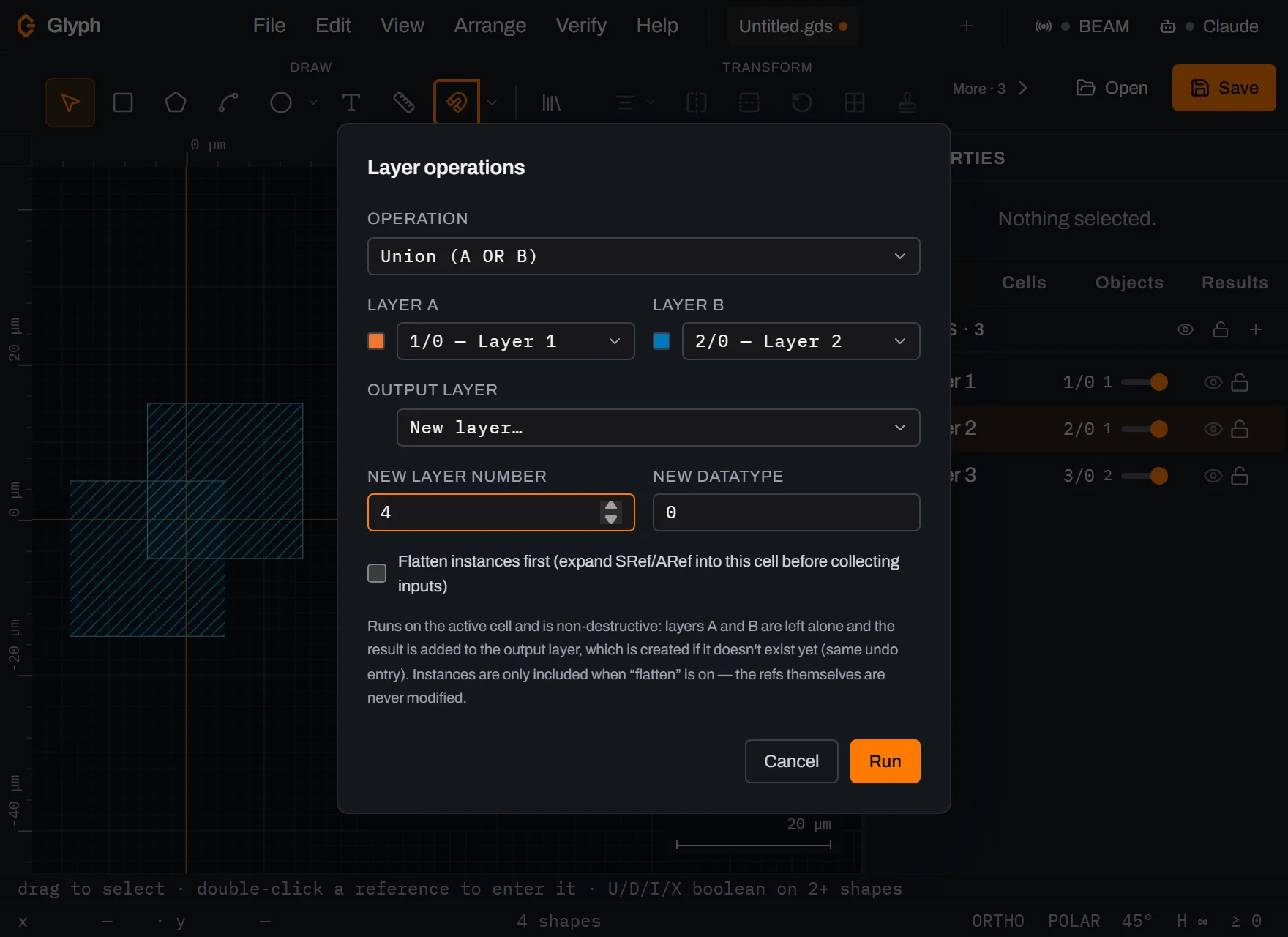Screen dimensions: 1288x937
Task: Enable Flatten instances first checkbox
Action: [x=377, y=573]
